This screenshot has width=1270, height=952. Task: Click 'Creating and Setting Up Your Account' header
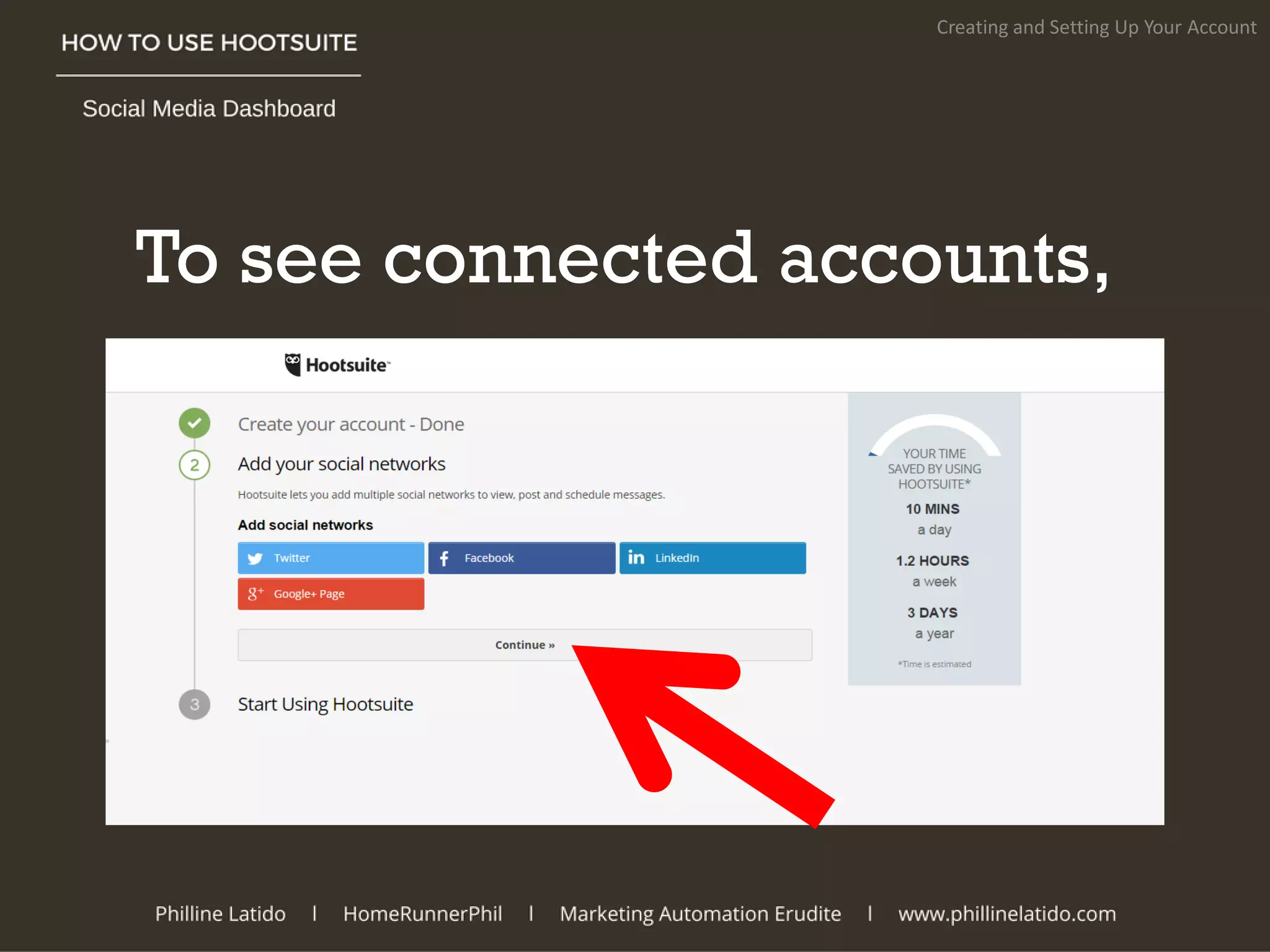[1096, 28]
